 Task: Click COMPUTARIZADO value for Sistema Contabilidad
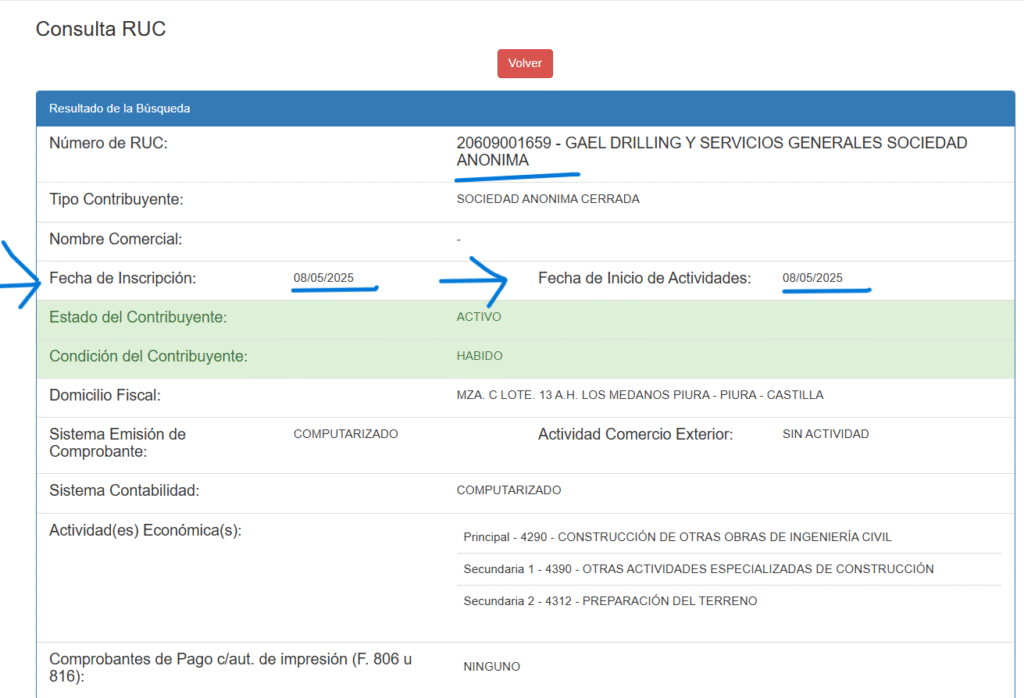coord(508,490)
